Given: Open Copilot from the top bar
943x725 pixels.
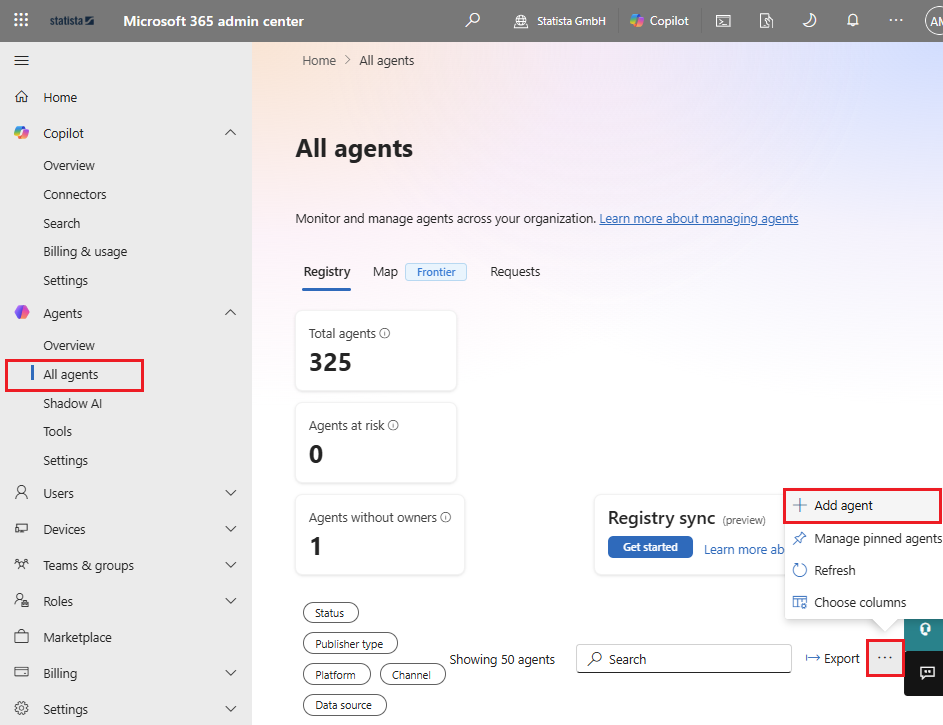Looking at the screenshot, I should 659,21.
